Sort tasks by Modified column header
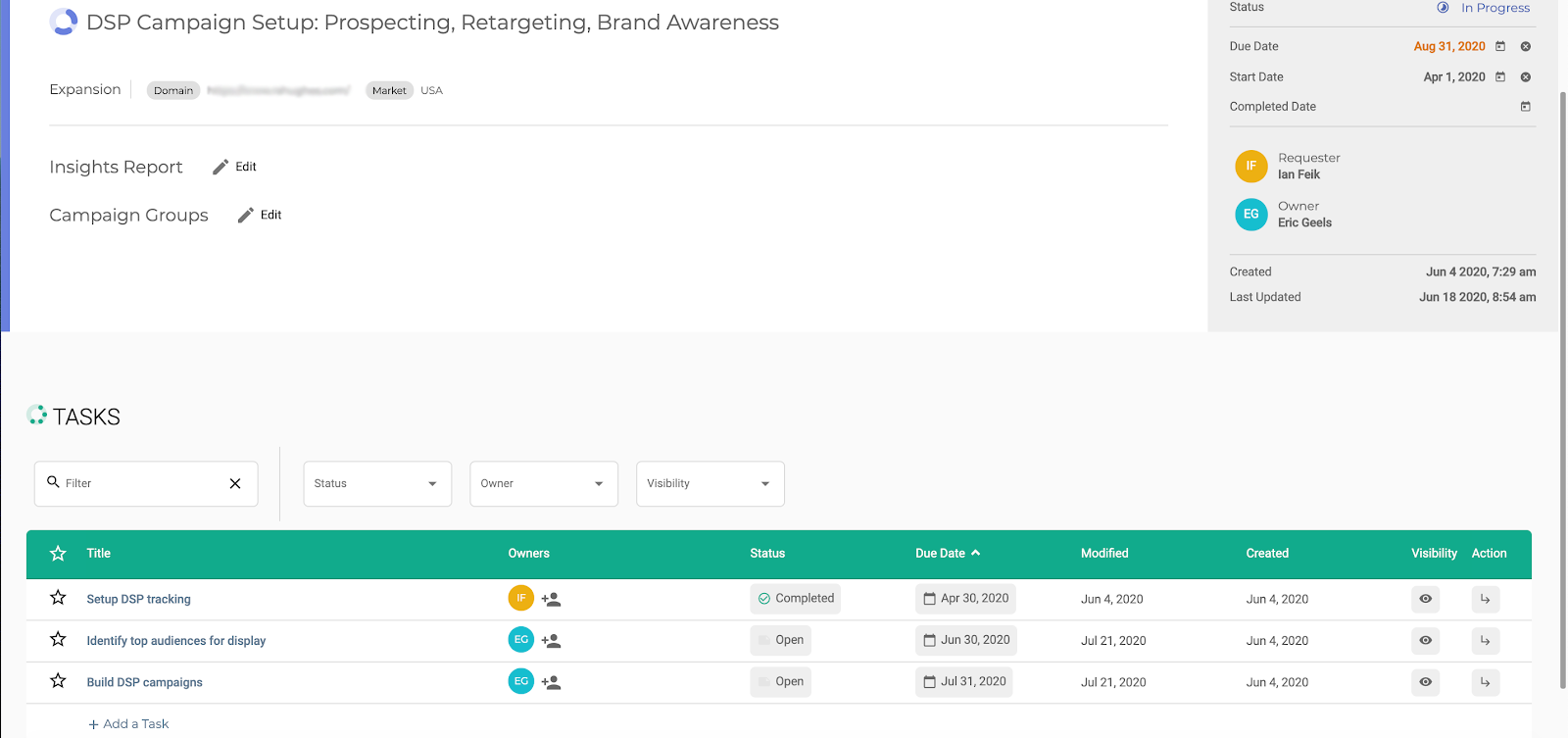This screenshot has width=1568, height=738. click(1104, 554)
